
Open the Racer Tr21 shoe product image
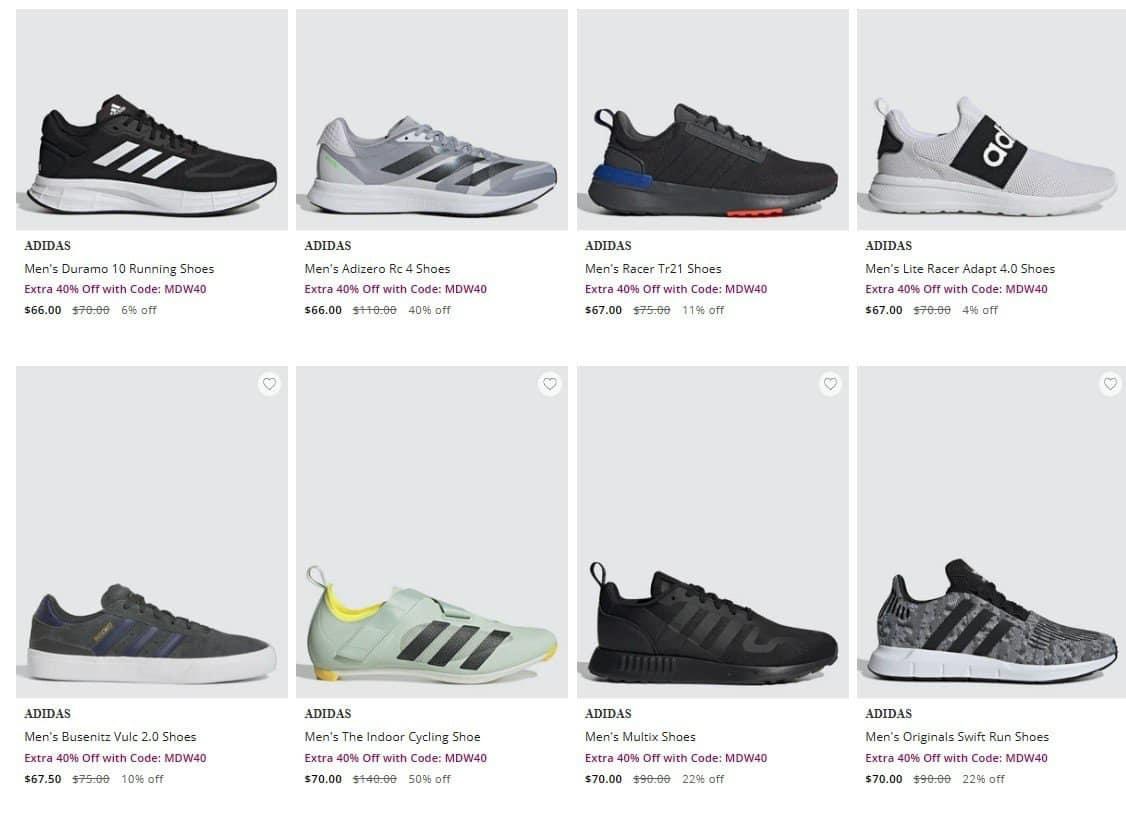(x=712, y=160)
